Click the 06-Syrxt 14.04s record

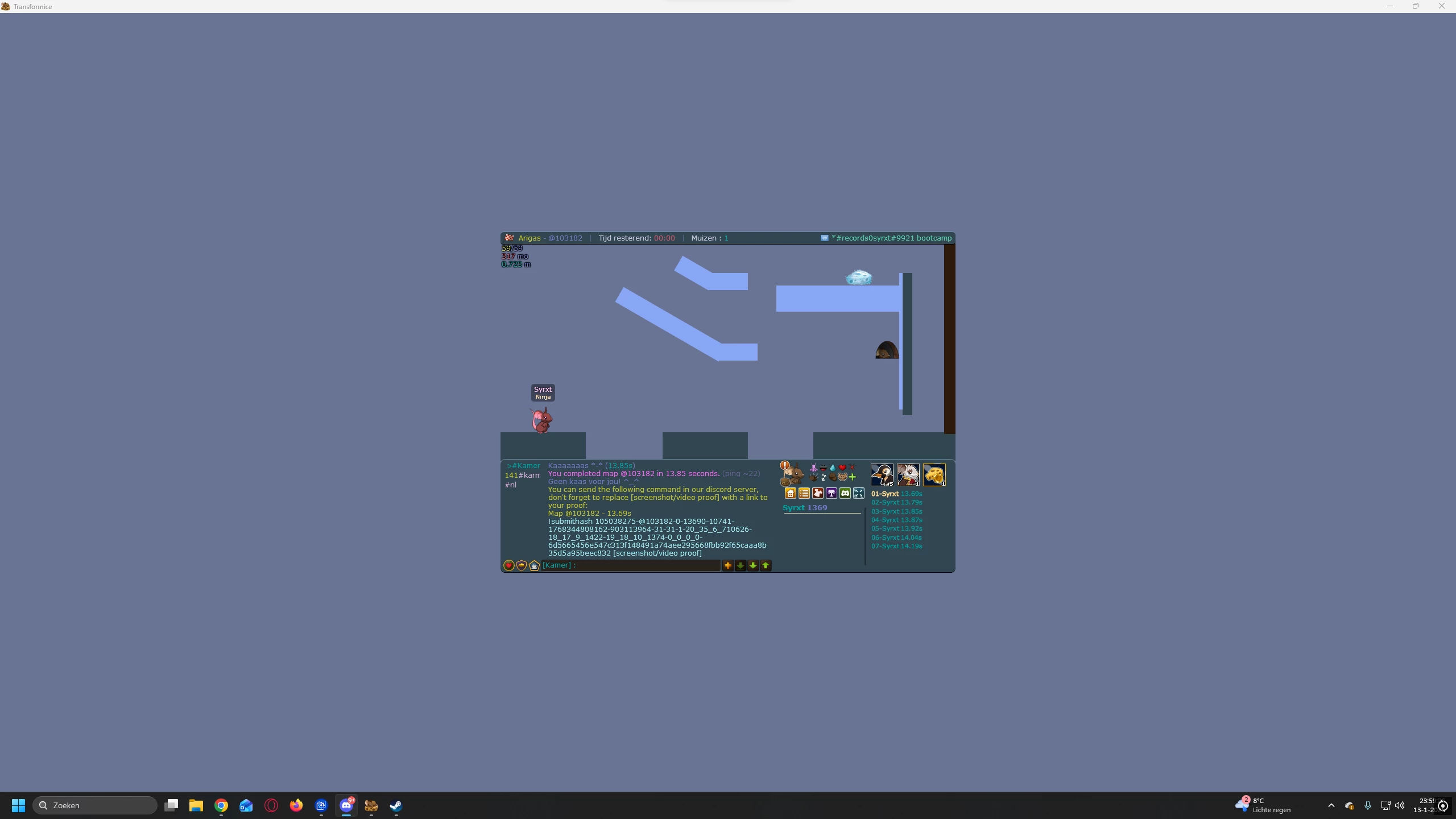tap(897, 538)
